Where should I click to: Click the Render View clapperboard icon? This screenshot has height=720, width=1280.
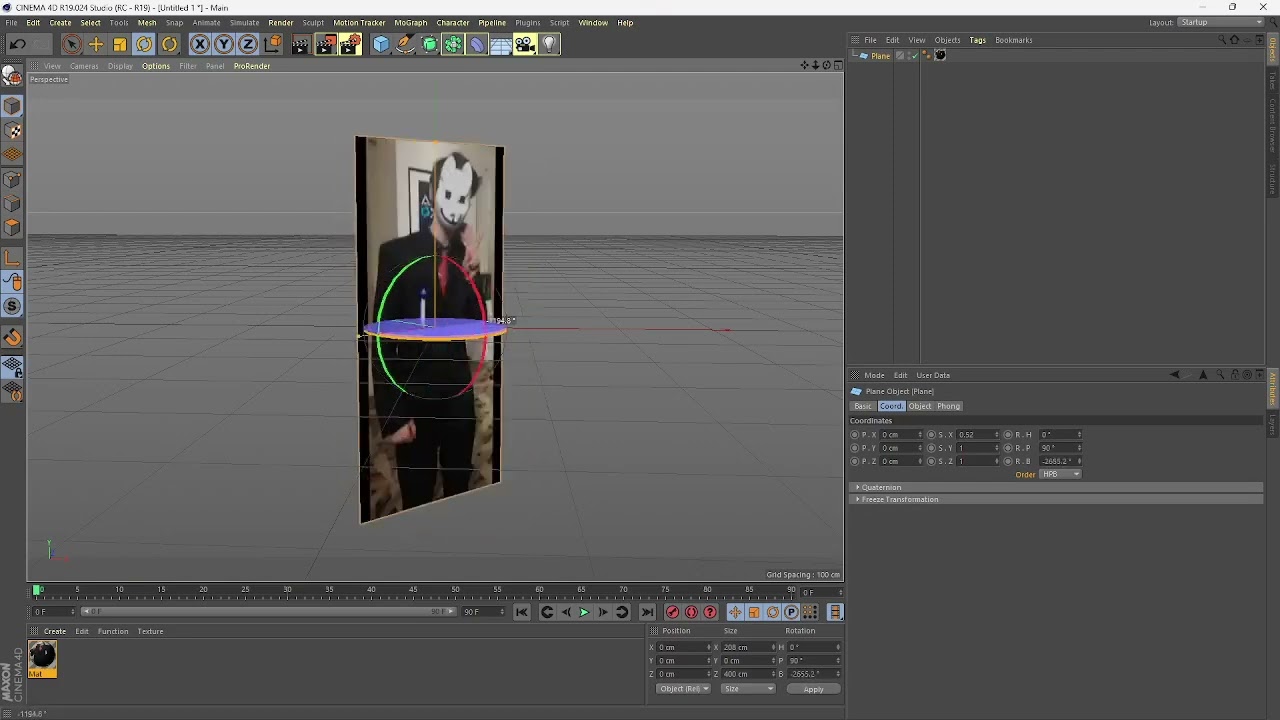(x=300, y=44)
